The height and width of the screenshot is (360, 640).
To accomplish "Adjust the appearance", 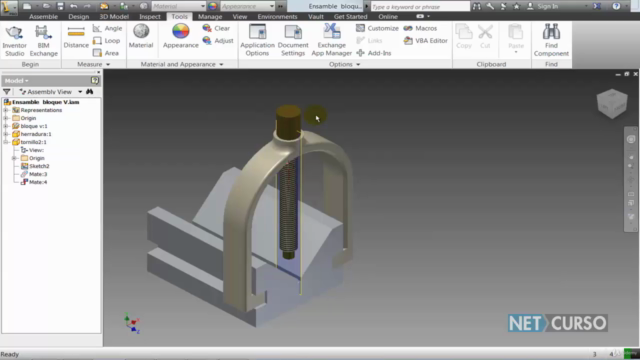I will pyautogui.click(x=218, y=41).
